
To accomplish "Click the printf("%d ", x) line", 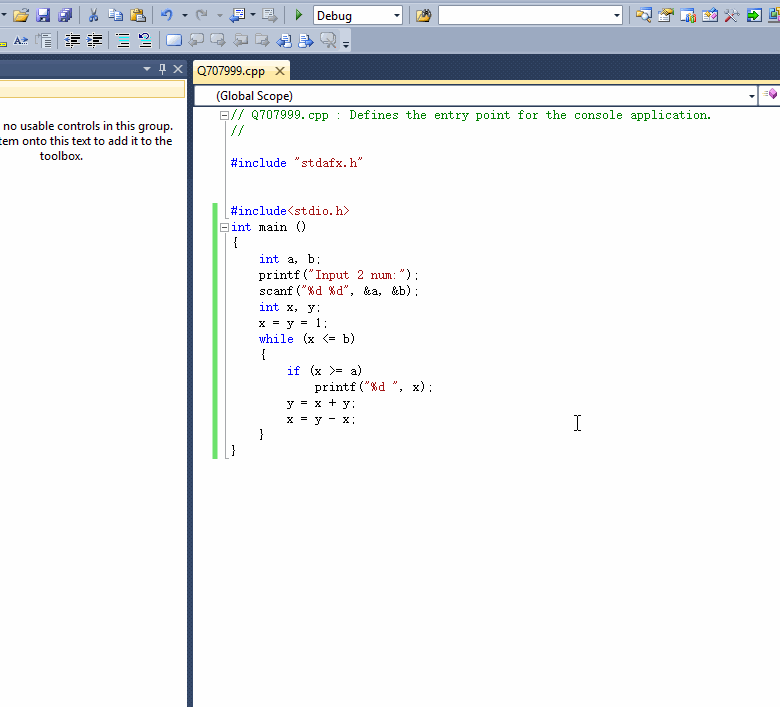I will click(374, 387).
